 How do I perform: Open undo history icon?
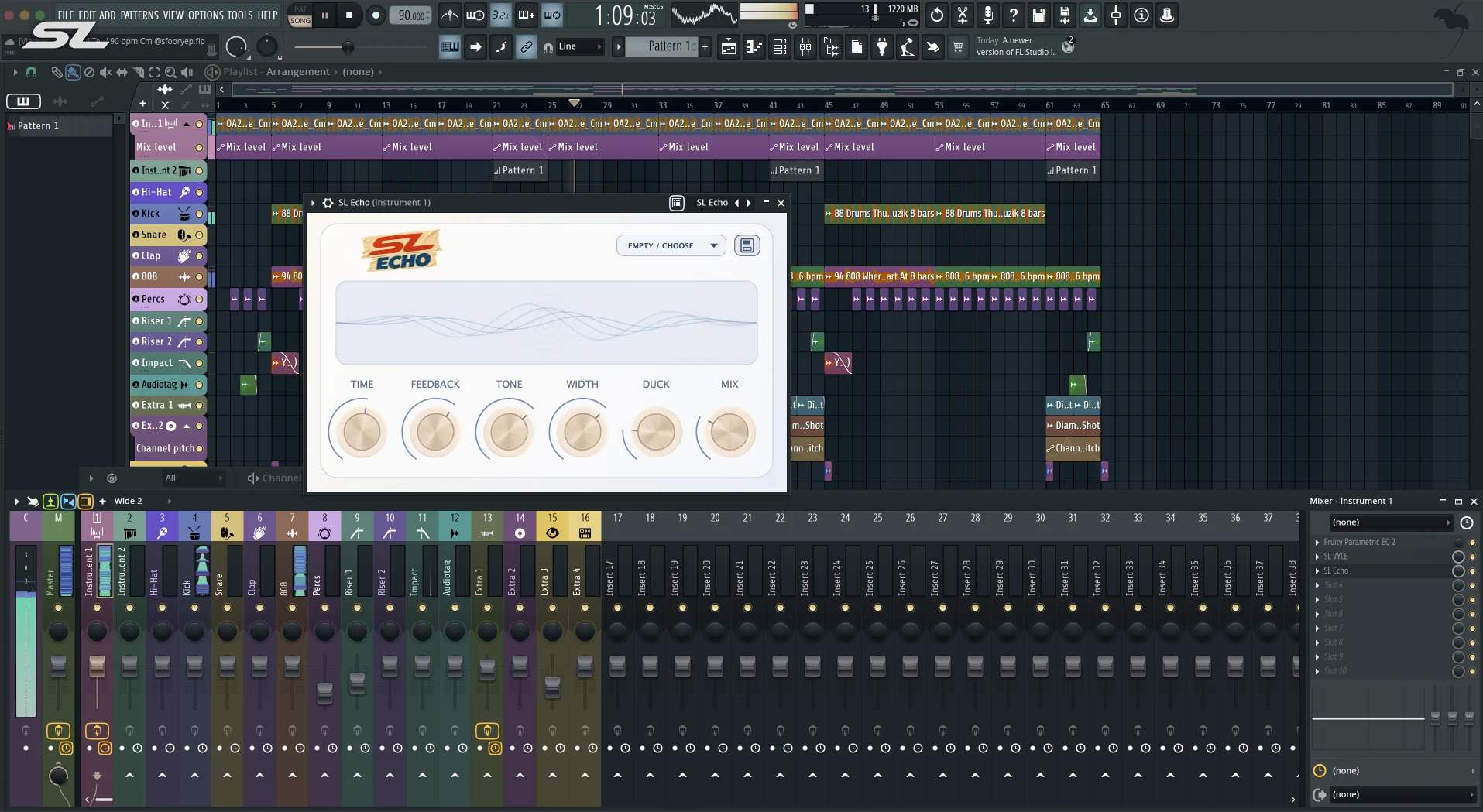click(x=937, y=15)
